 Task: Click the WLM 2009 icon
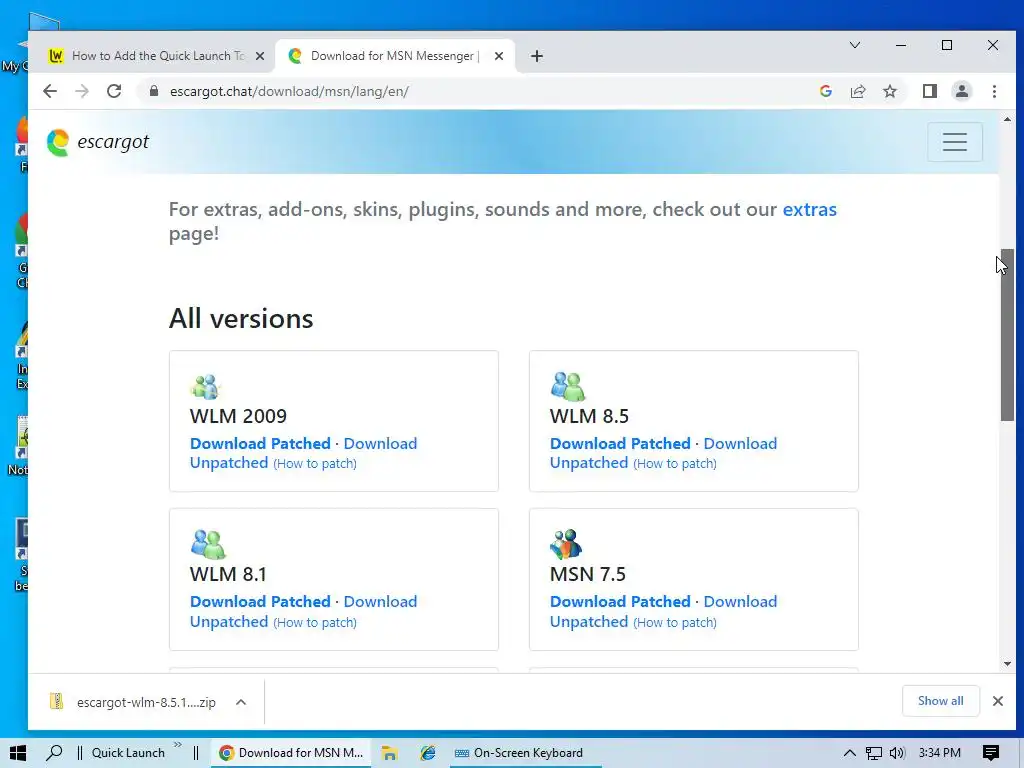[205, 387]
